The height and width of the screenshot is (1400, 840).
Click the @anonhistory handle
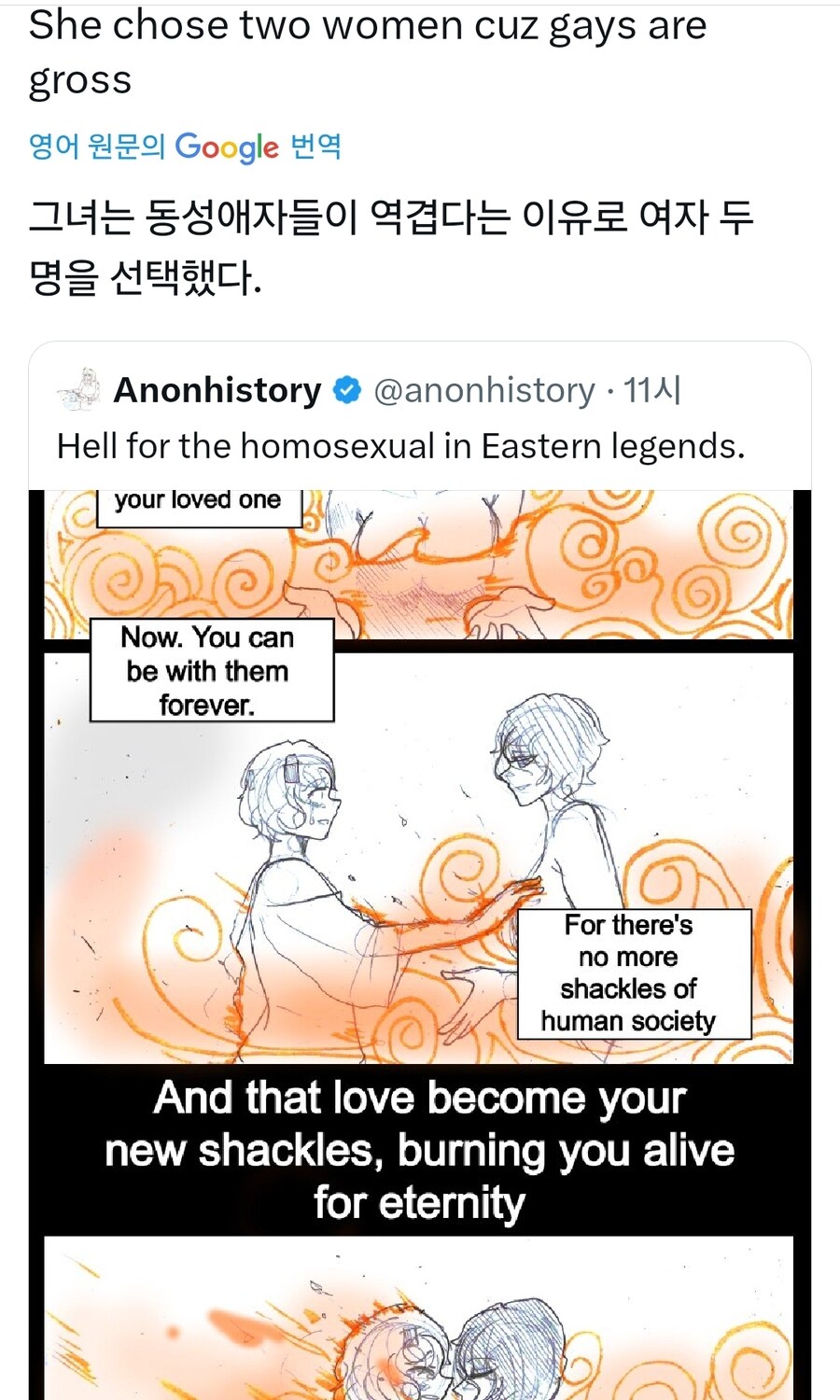[x=484, y=390]
